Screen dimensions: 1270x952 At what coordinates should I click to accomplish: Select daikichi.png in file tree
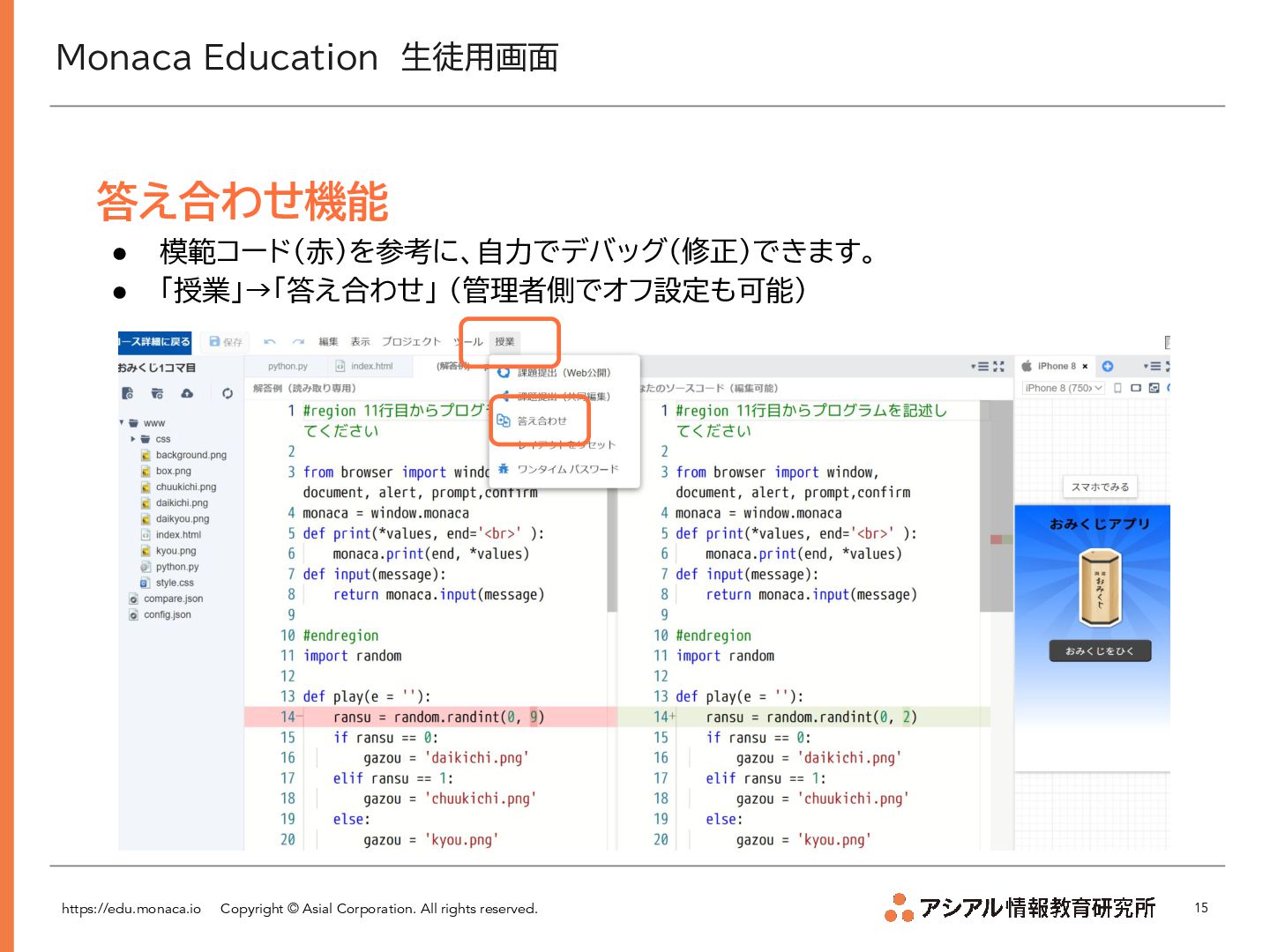click(x=175, y=502)
